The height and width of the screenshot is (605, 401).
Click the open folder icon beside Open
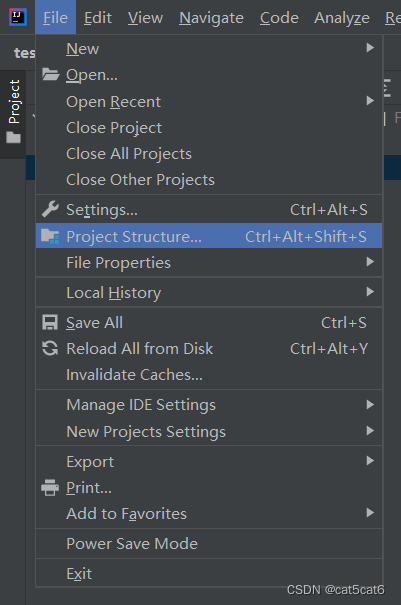tap(50, 74)
